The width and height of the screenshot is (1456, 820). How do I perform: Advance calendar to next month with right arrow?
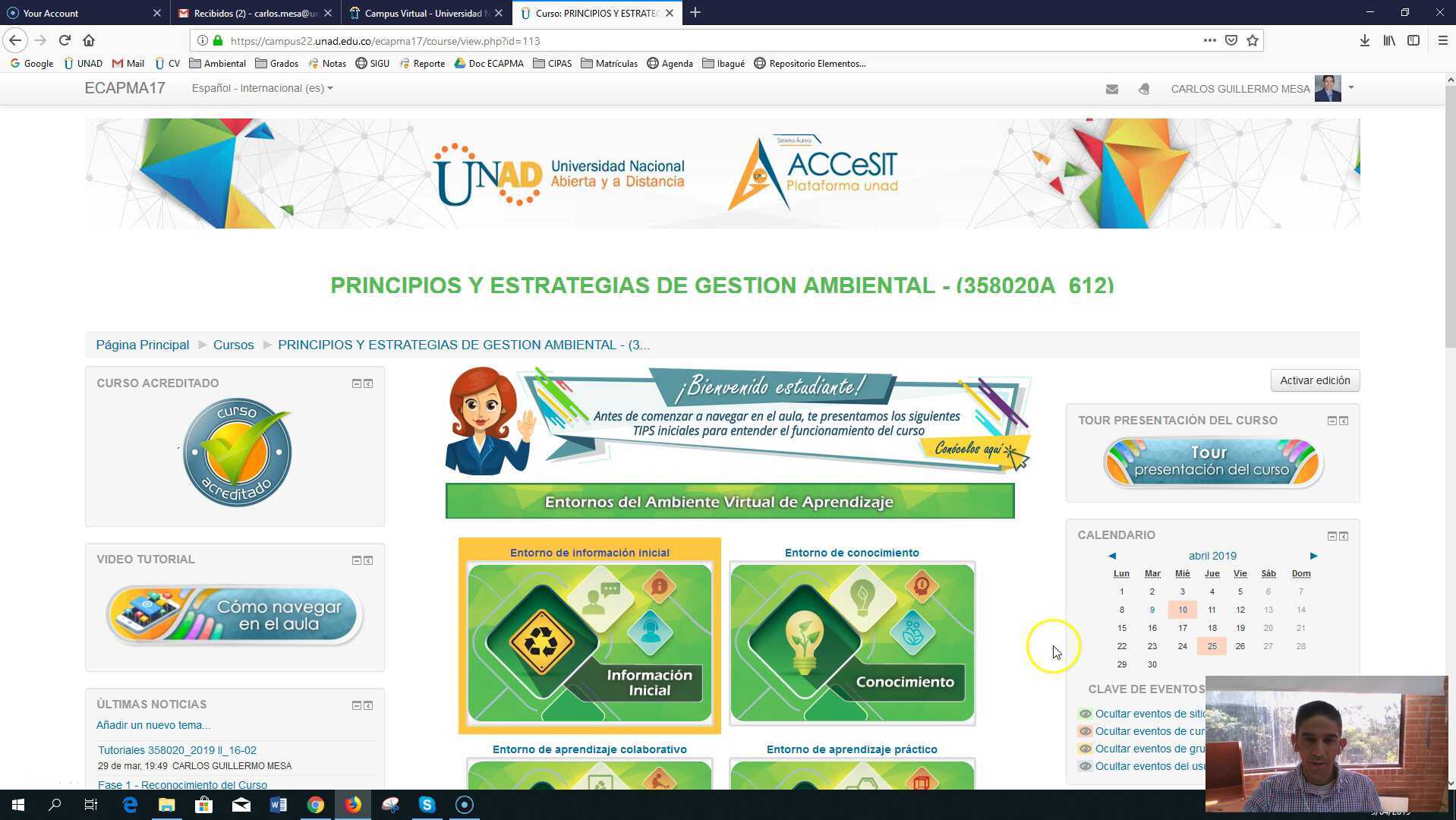1313,556
